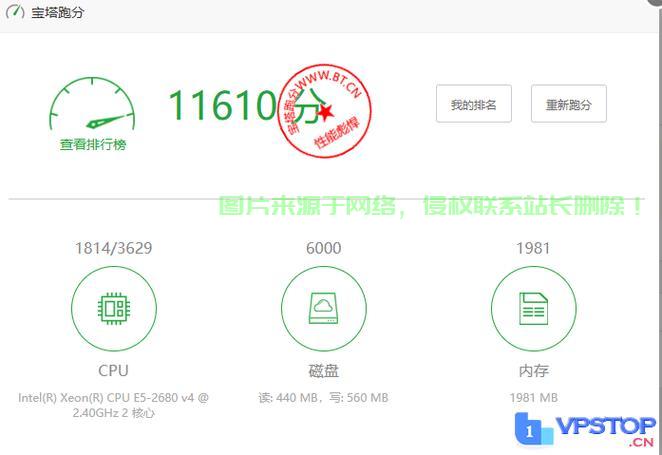Click the disk score 6000
This screenshot has height=455, width=662.
(x=323, y=248)
